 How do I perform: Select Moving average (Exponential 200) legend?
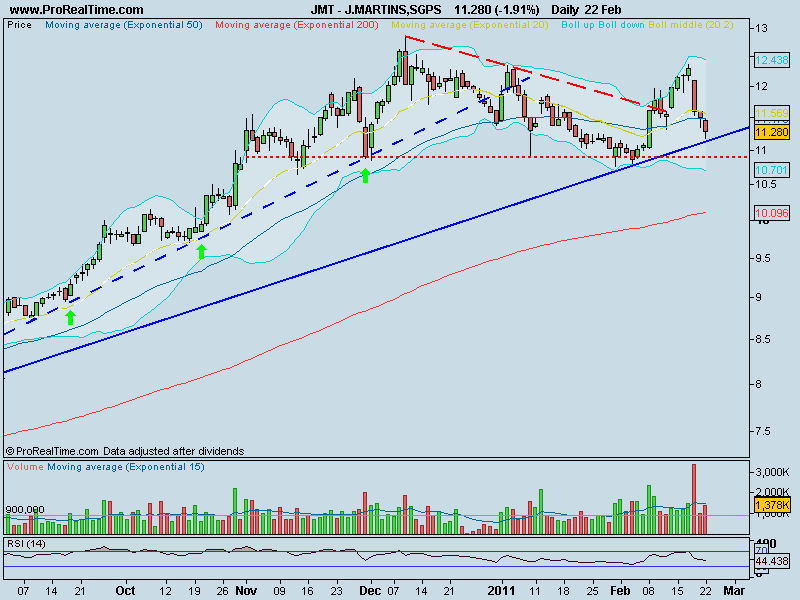pyautogui.click(x=297, y=25)
